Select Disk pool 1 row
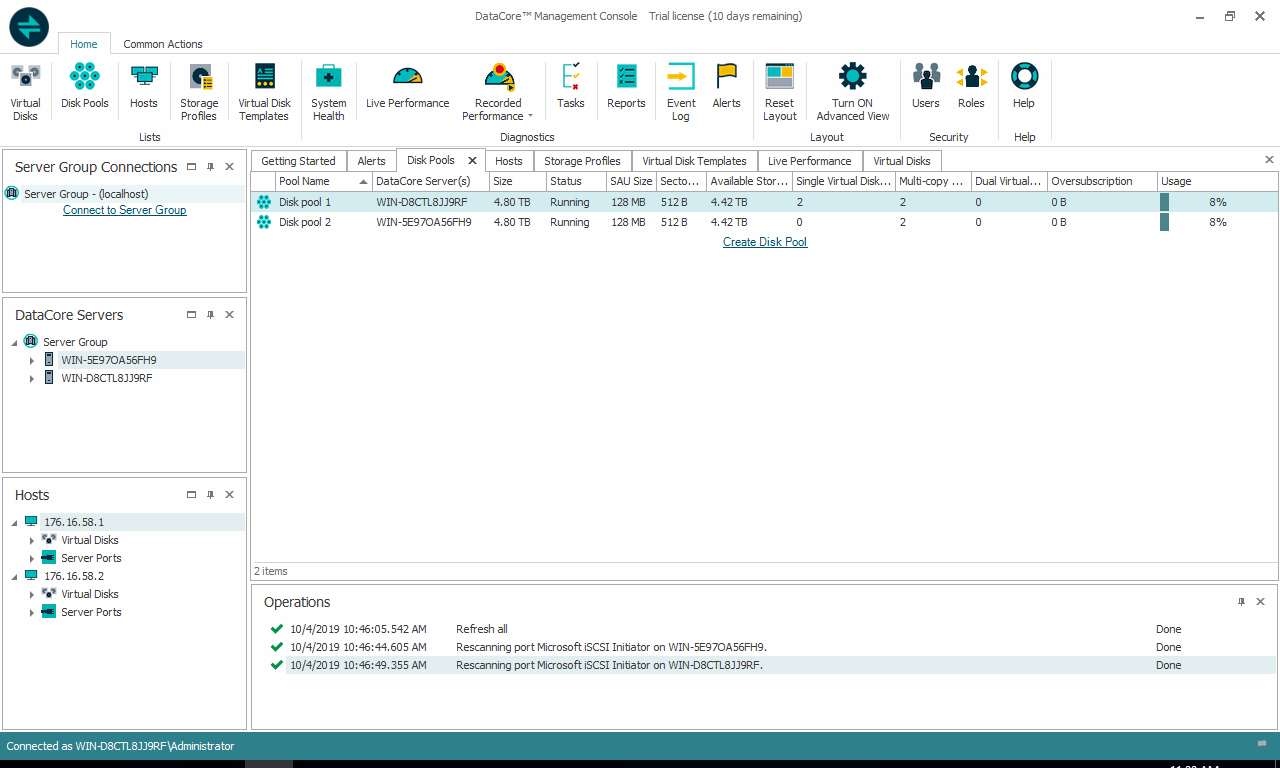1280x768 pixels. tap(764, 202)
